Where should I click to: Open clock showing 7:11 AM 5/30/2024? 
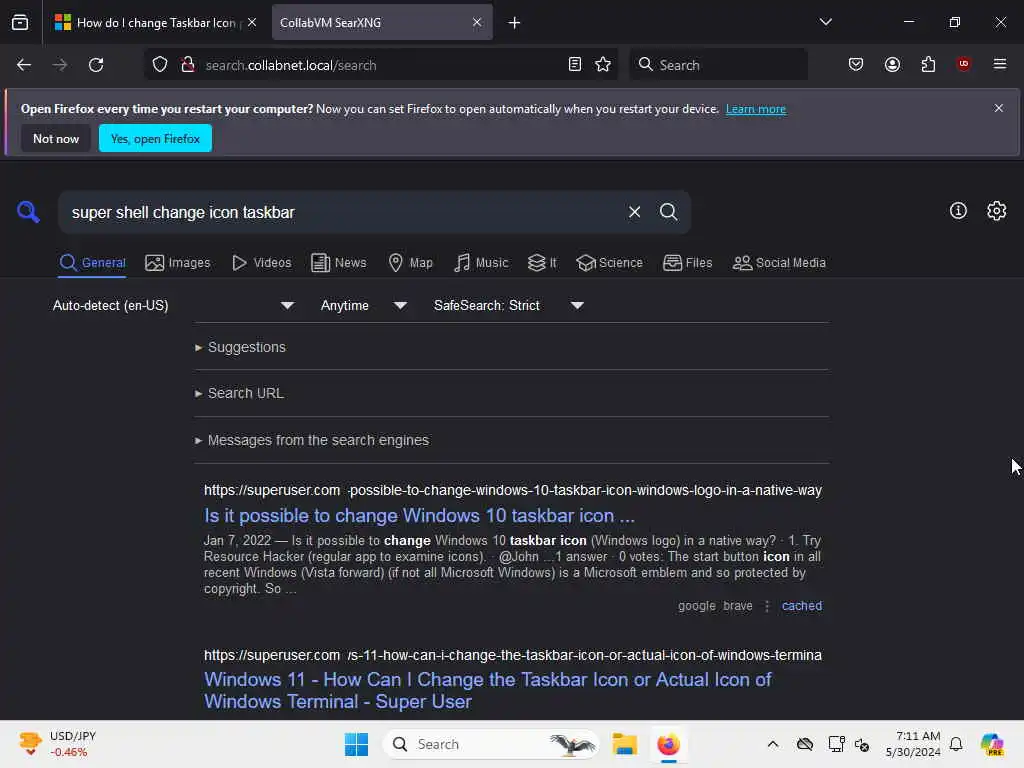pos(913,744)
